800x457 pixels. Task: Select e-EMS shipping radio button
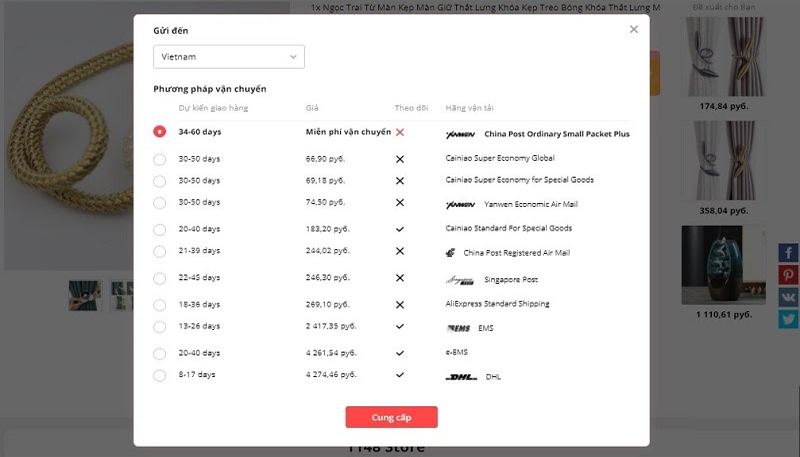(160, 353)
